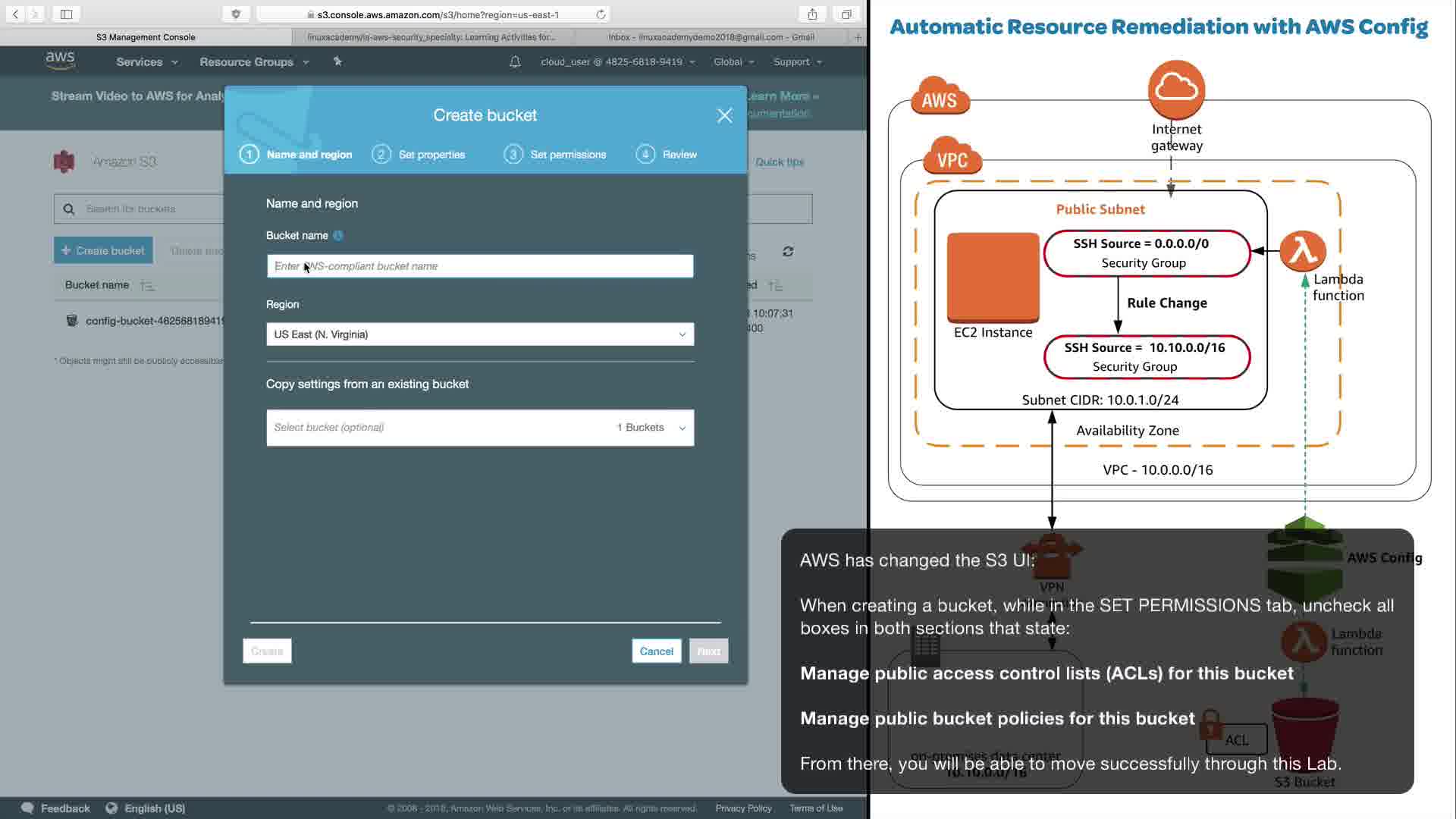Switch to the Gmail Inbox tab
This screenshot has height=819, width=1456.
tap(711, 37)
